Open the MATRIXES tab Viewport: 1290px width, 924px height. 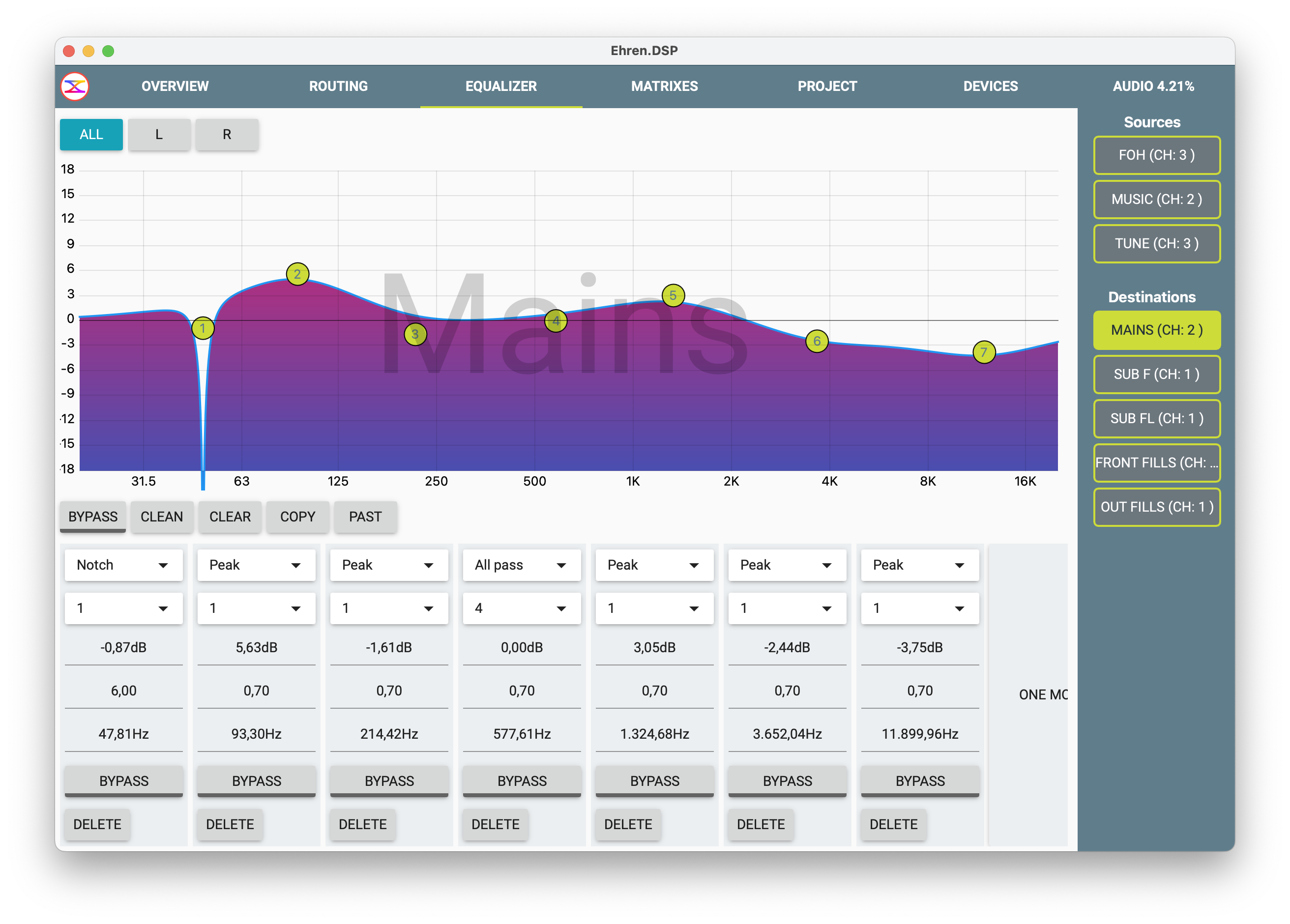point(664,87)
